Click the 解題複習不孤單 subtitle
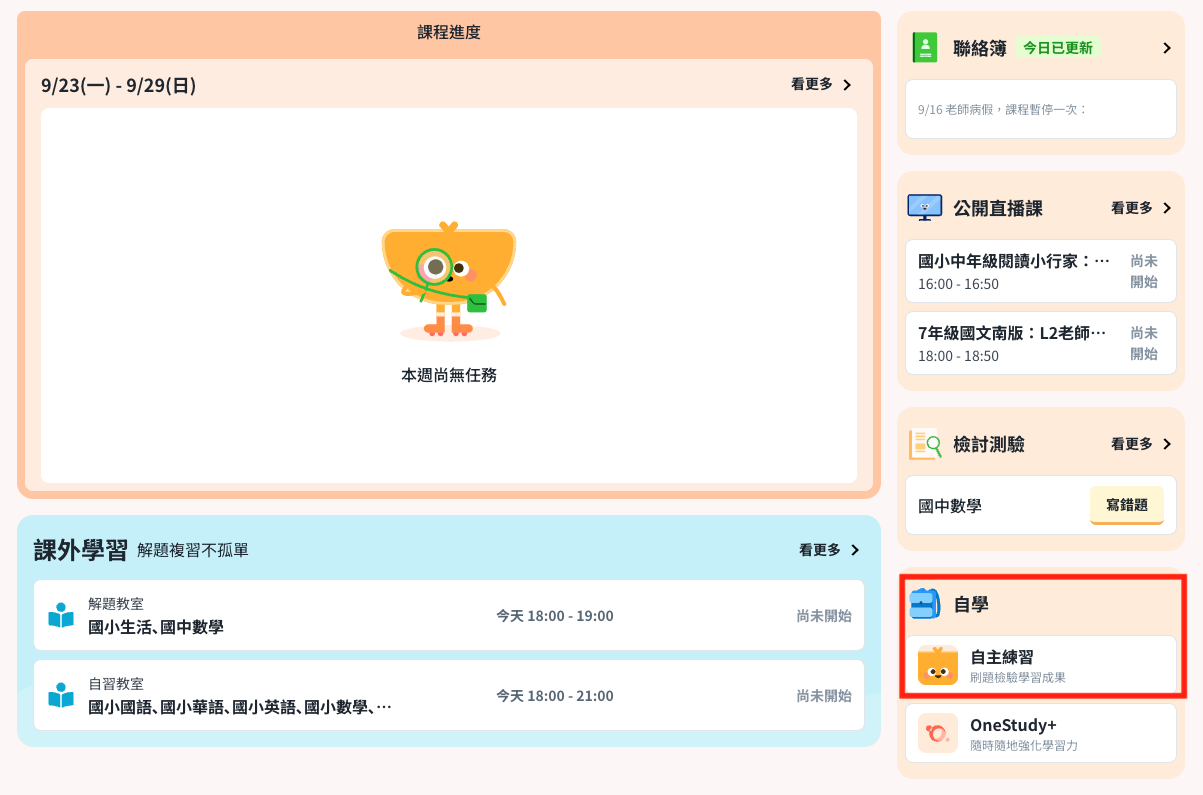Viewport: 1203px width, 795px height. [x=193, y=551]
